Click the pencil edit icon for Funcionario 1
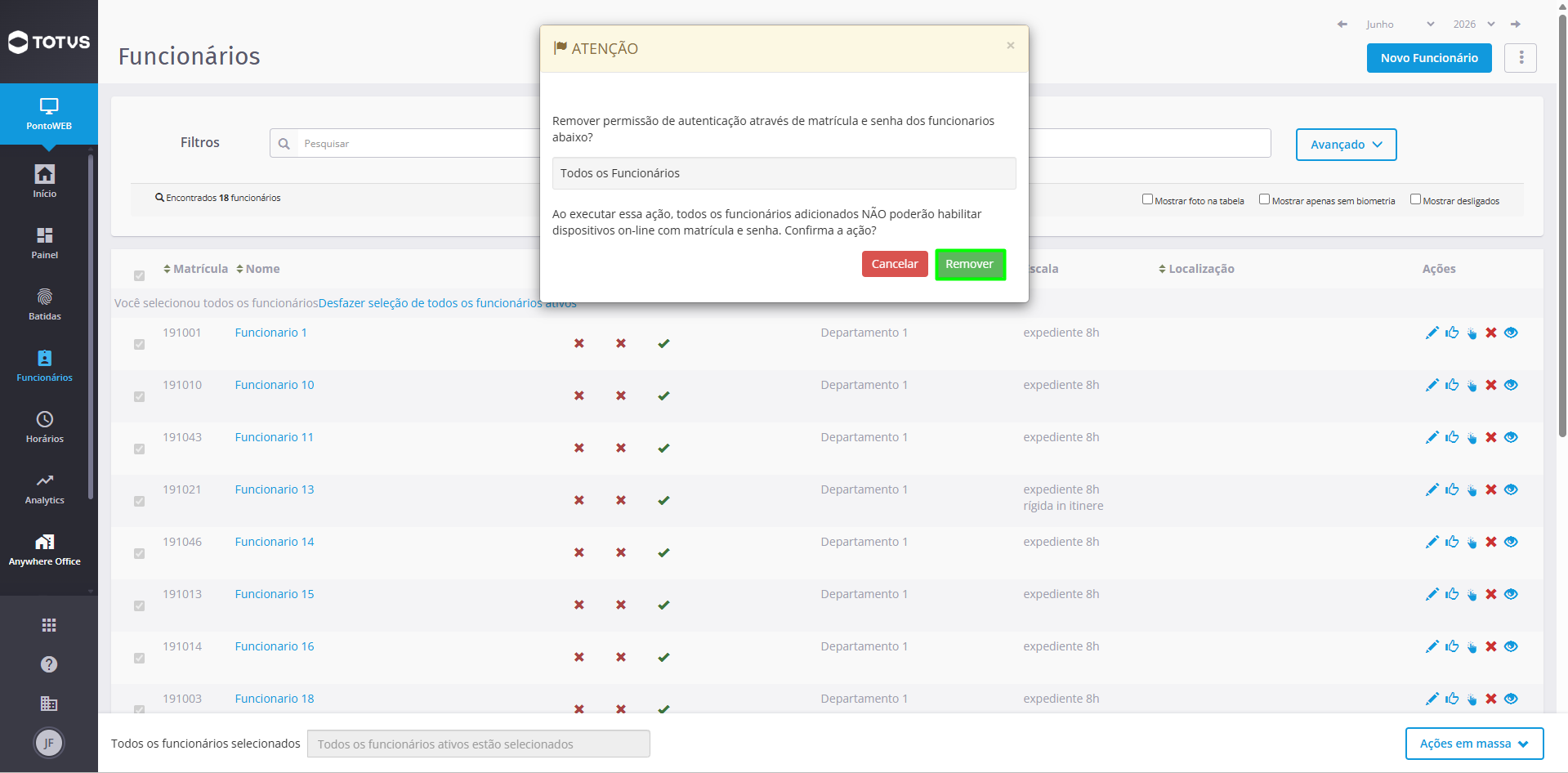Viewport: 1568px width, 773px height. 1432,333
